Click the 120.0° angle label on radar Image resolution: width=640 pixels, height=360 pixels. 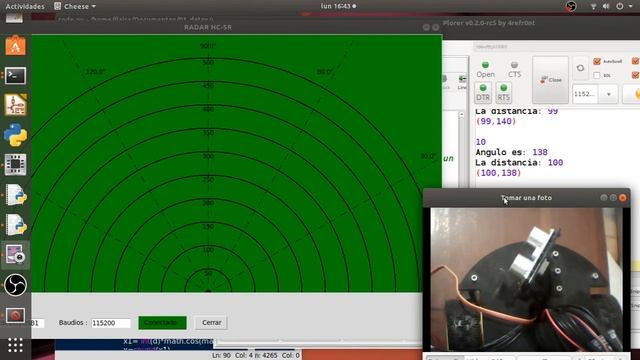coord(96,72)
